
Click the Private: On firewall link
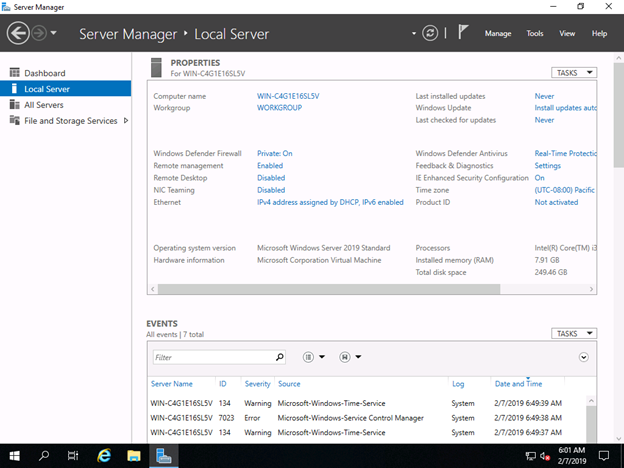[x=275, y=153]
